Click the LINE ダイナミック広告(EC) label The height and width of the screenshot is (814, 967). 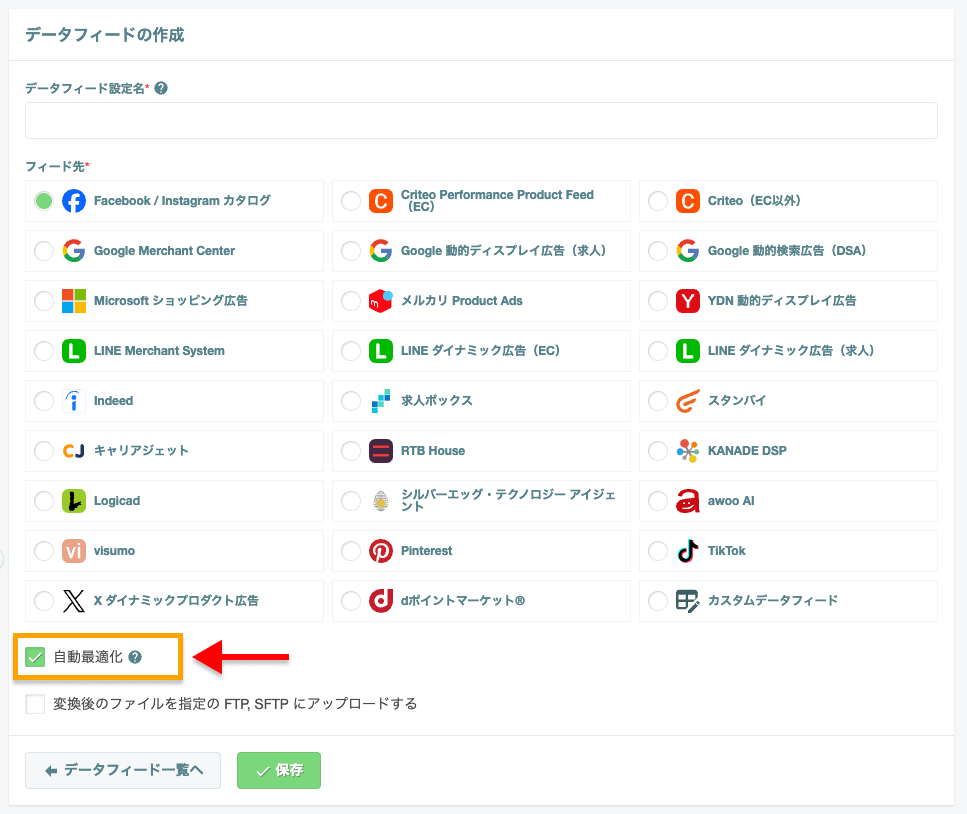coord(480,351)
